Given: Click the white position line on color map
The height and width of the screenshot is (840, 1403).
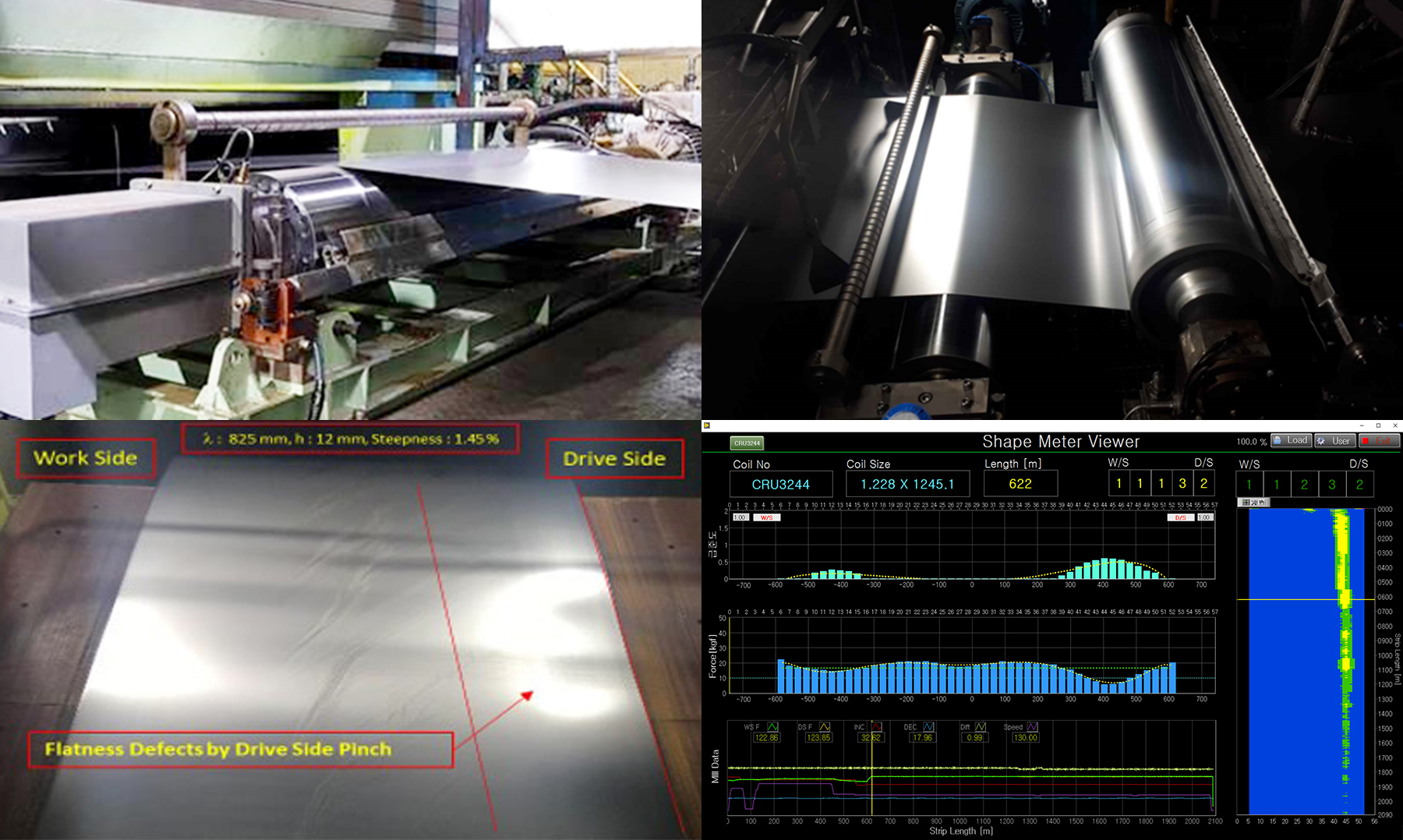Looking at the screenshot, I should pyautogui.click(x=1306, y=599).
